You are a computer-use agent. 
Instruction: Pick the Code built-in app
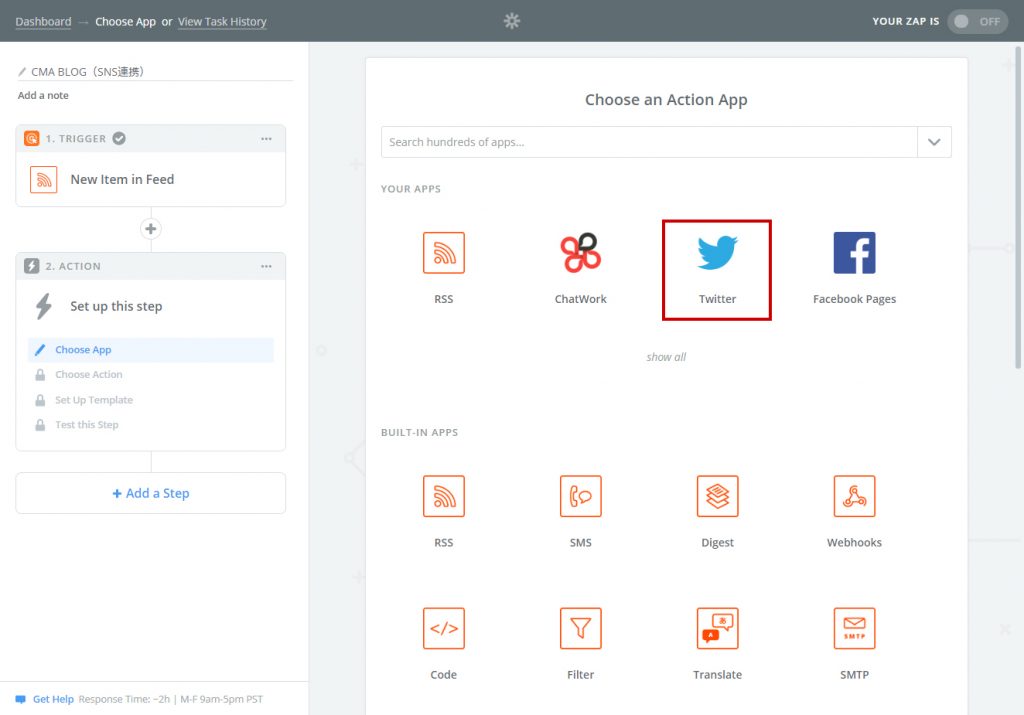(443, 628)
